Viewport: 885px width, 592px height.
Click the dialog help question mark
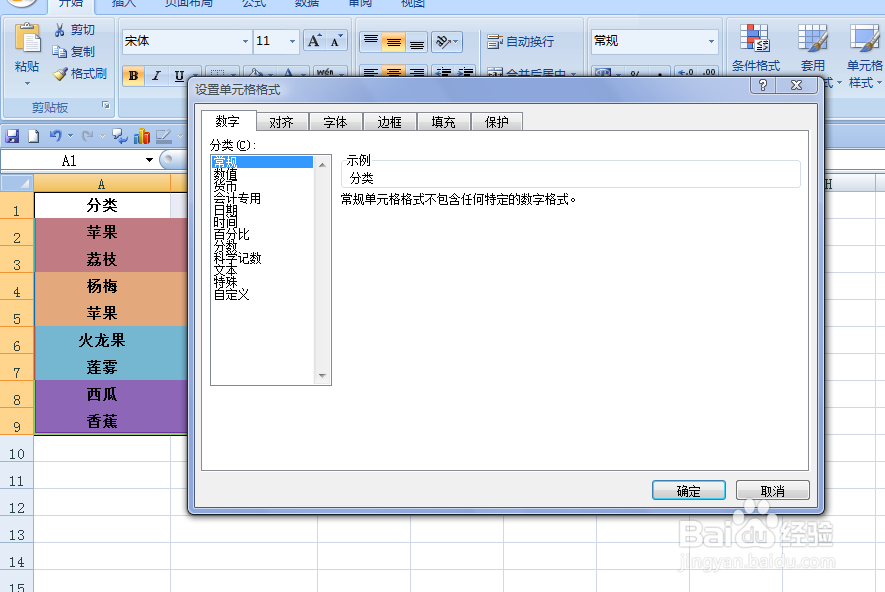[763, 85]
